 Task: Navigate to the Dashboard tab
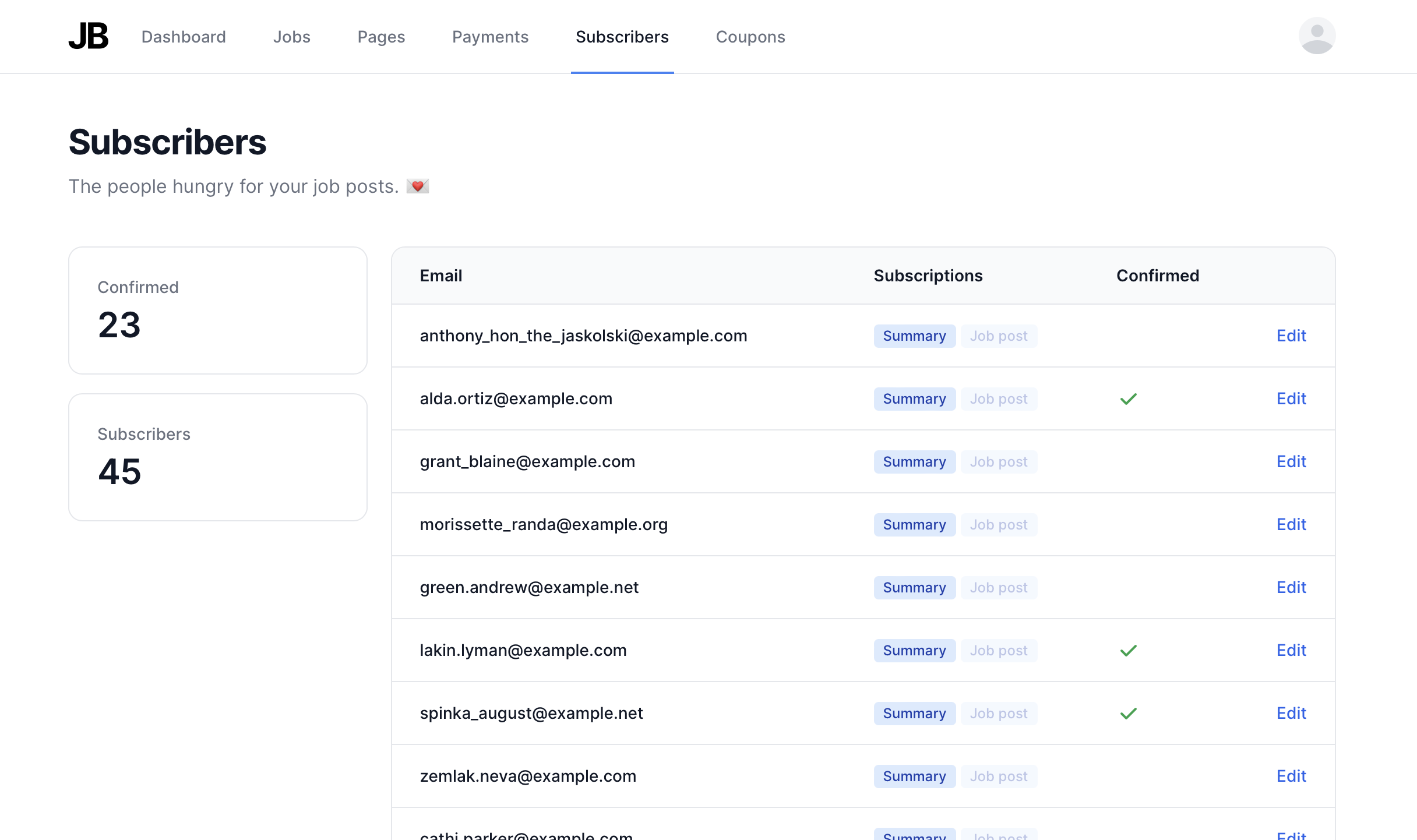pos(184,36)
